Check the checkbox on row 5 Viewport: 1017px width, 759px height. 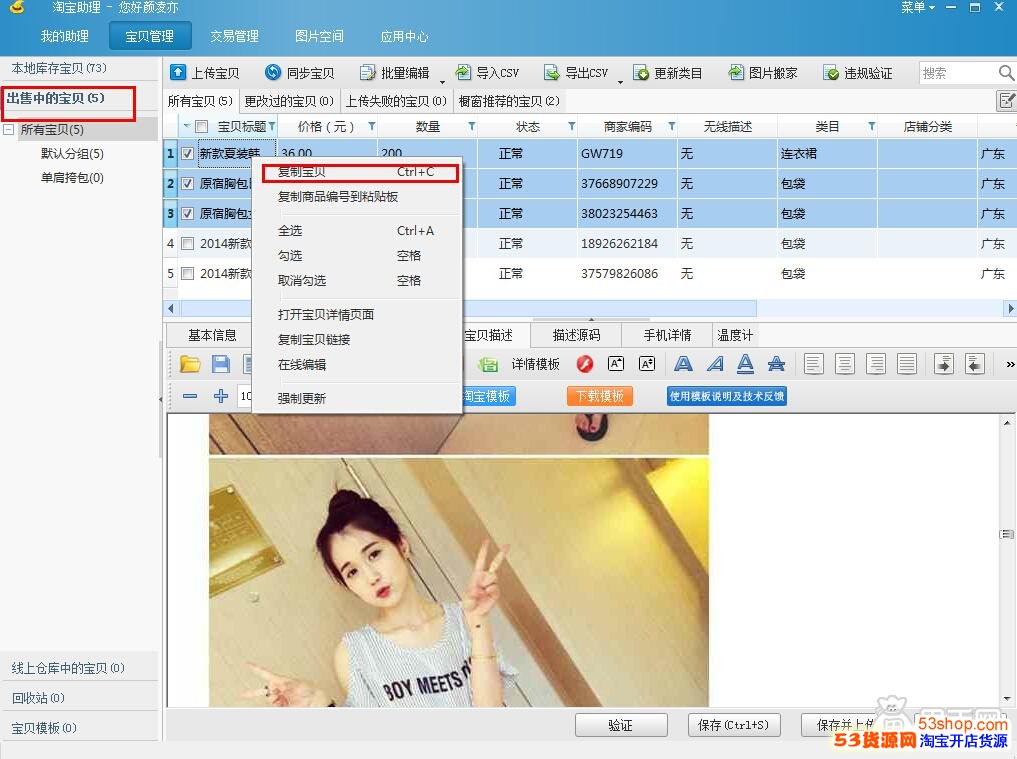(x=186, y=273)
